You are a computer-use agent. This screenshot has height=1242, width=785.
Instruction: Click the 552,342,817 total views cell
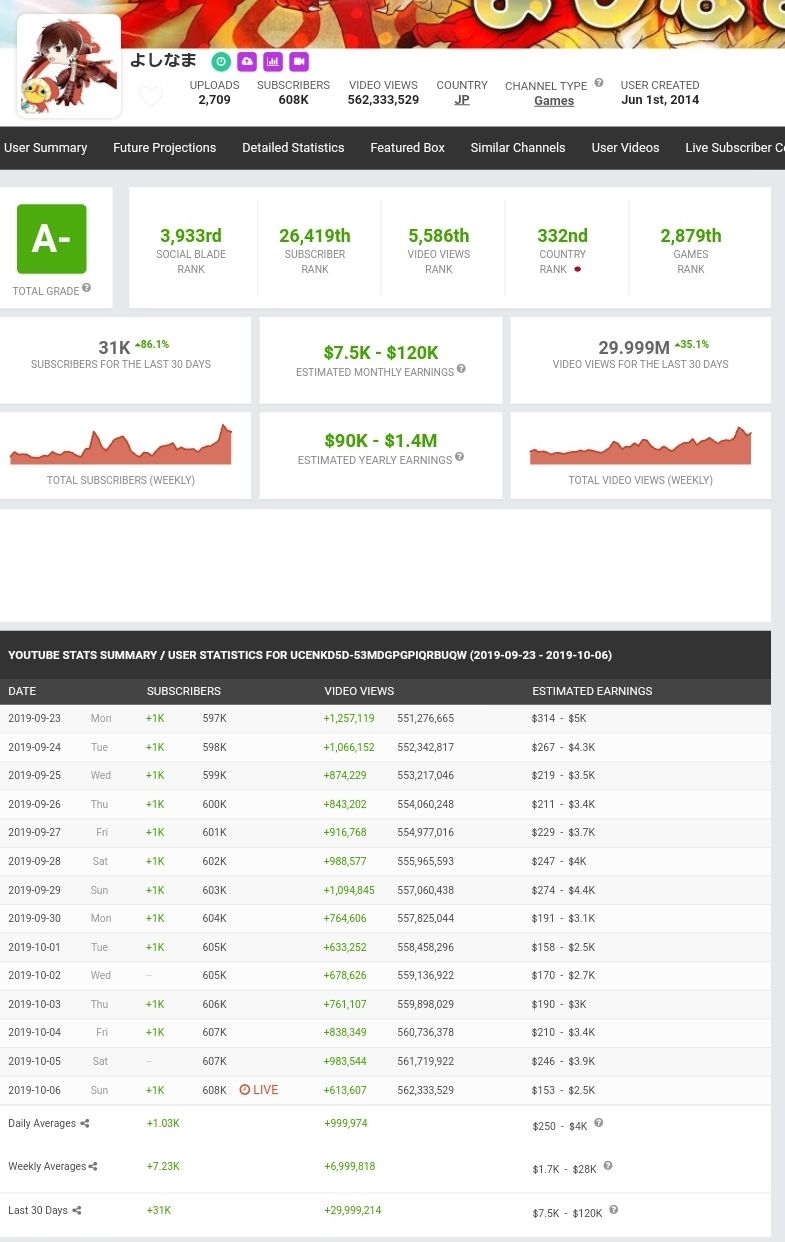[x=425, y=748]
